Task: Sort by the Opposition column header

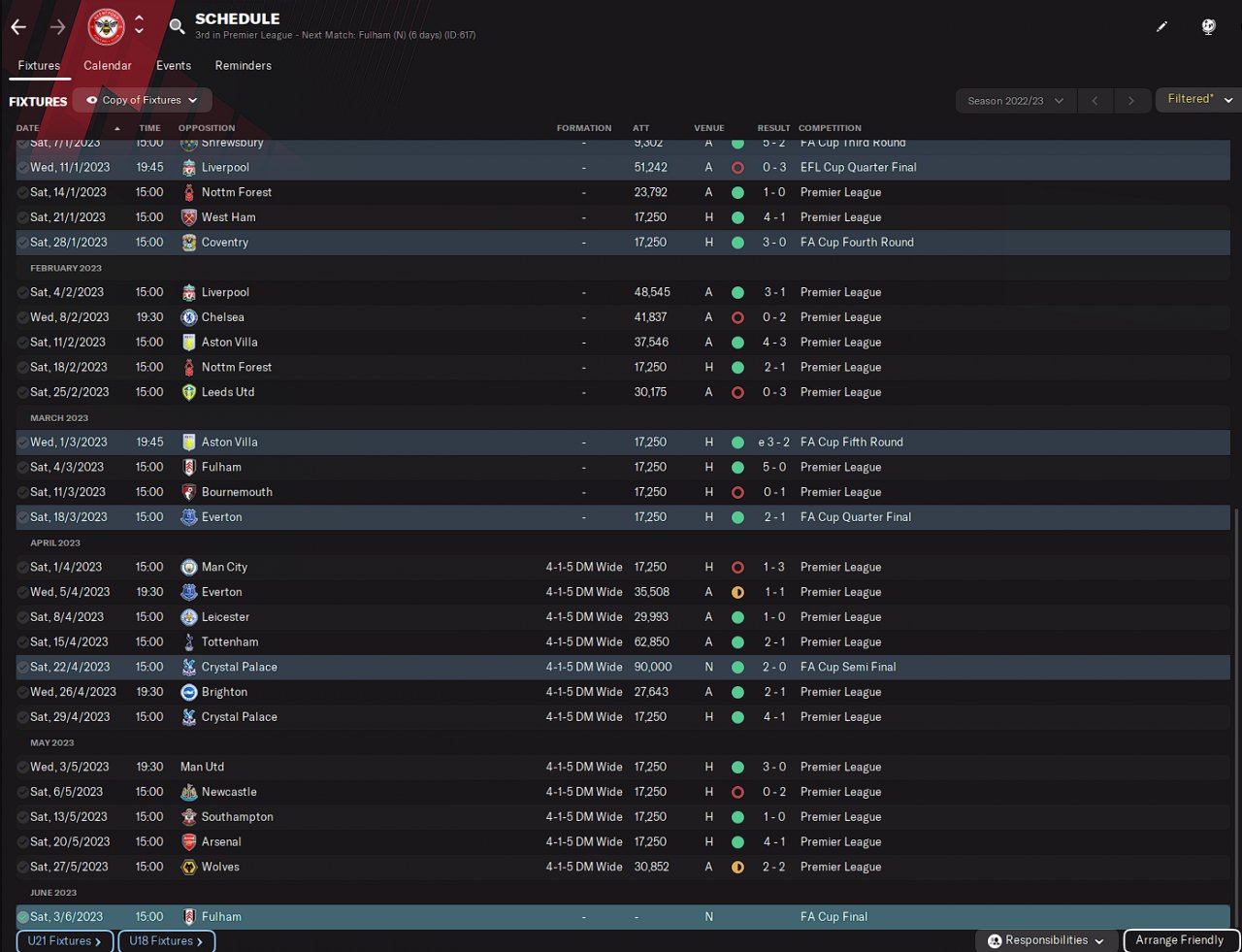Action: (207, 128)
